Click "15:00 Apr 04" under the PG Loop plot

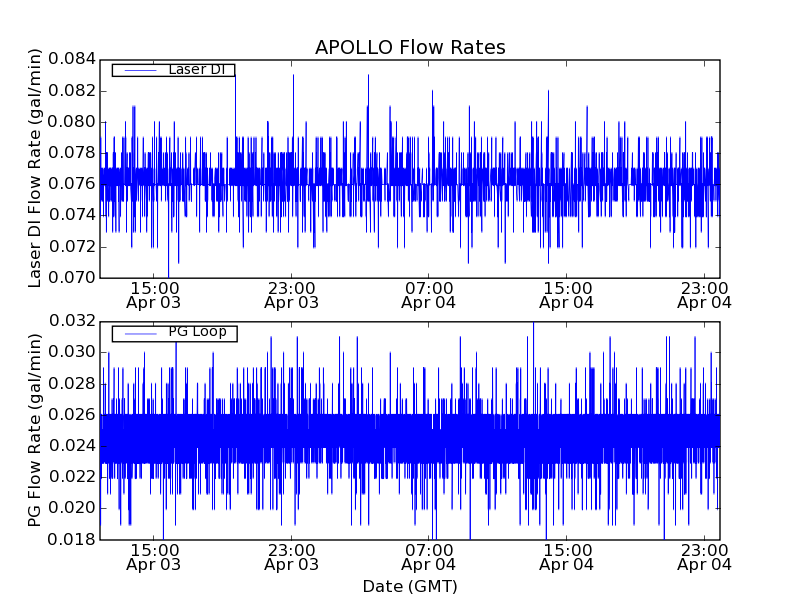click(566, 558)
